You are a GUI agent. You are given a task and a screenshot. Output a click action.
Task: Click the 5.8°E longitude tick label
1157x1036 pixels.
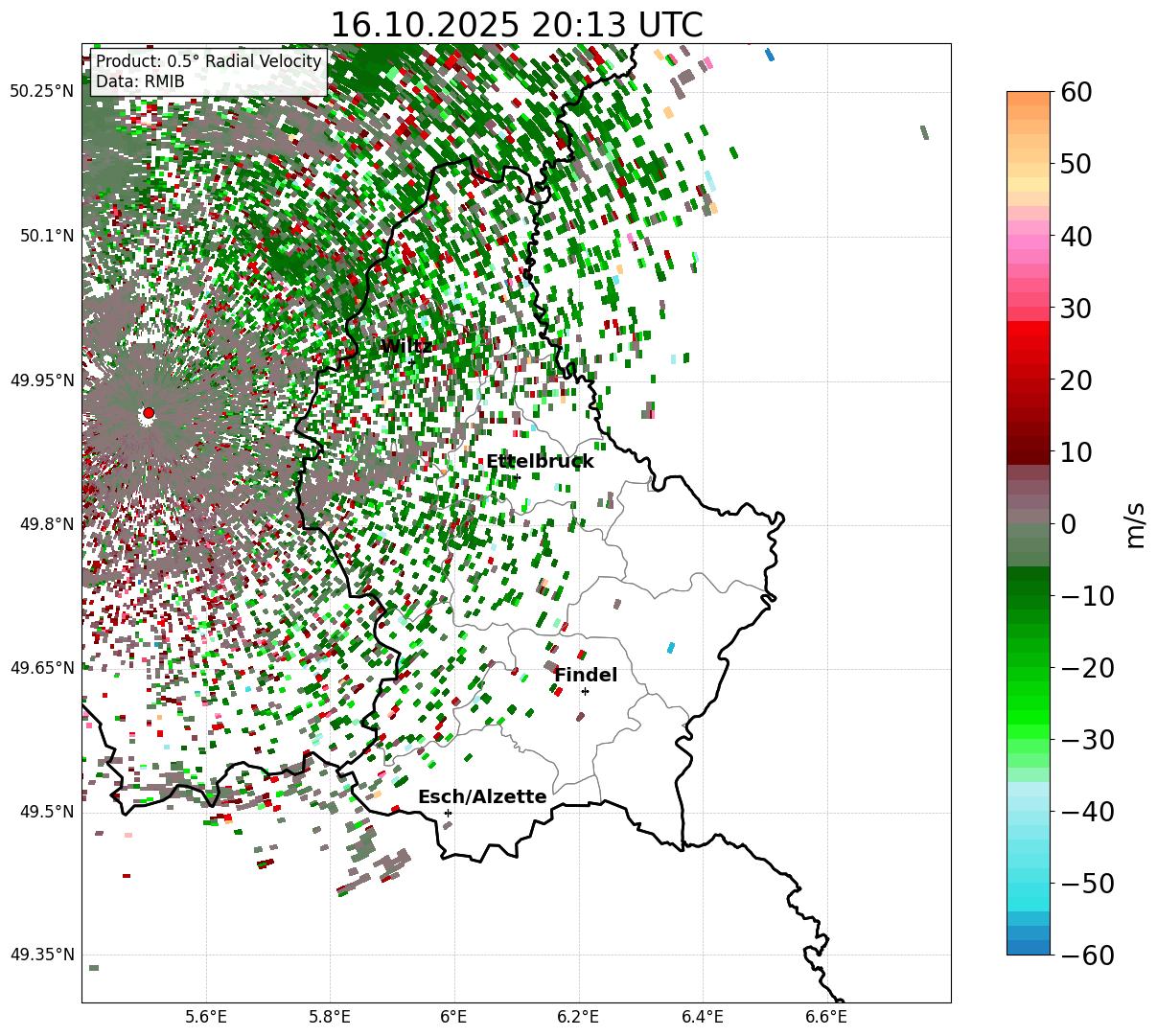coord(330,1017)
